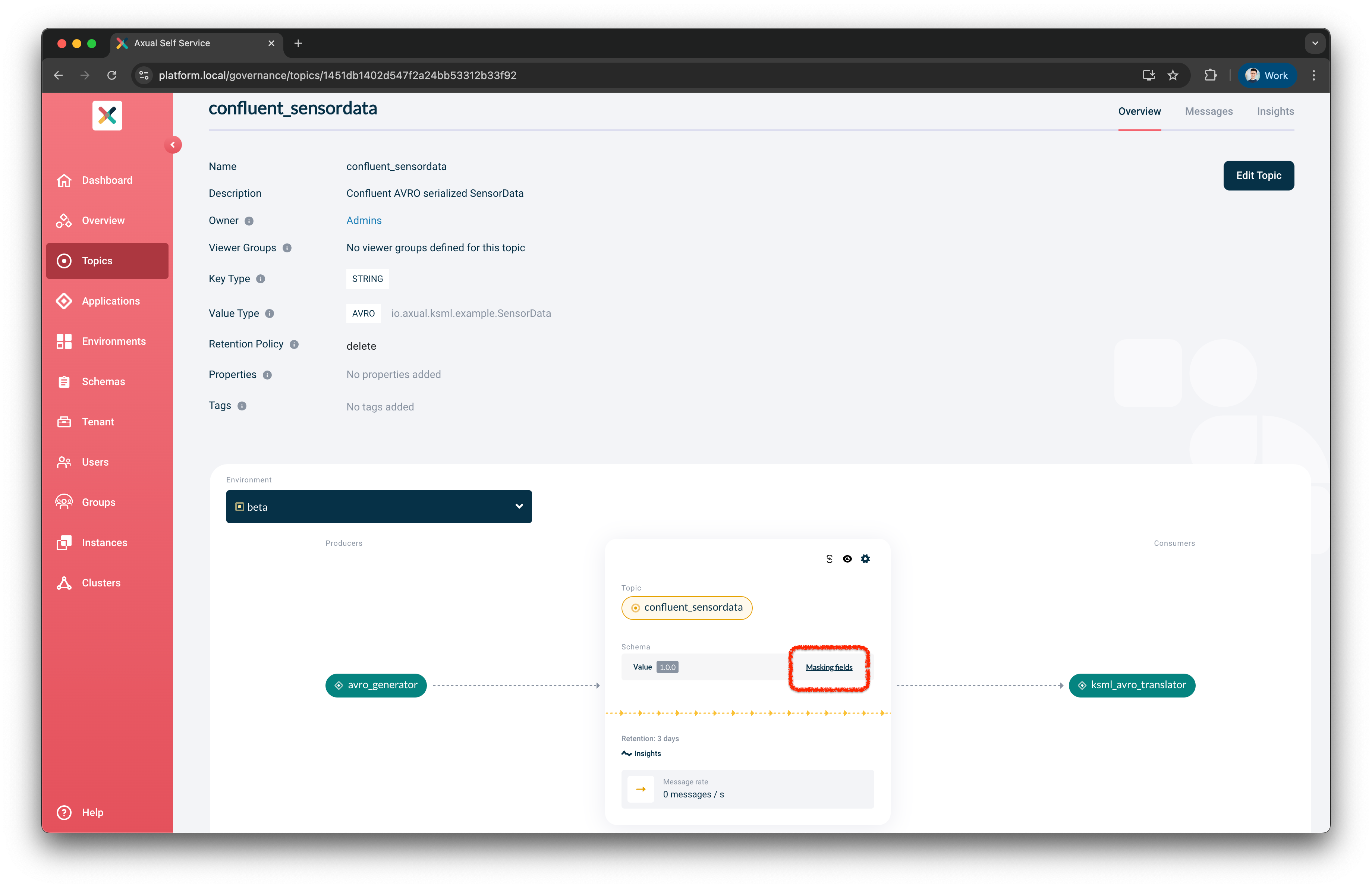Click the schema icon on the topic card
The width and height of the screenshot is (1372, 888).
tap(829, 558)
